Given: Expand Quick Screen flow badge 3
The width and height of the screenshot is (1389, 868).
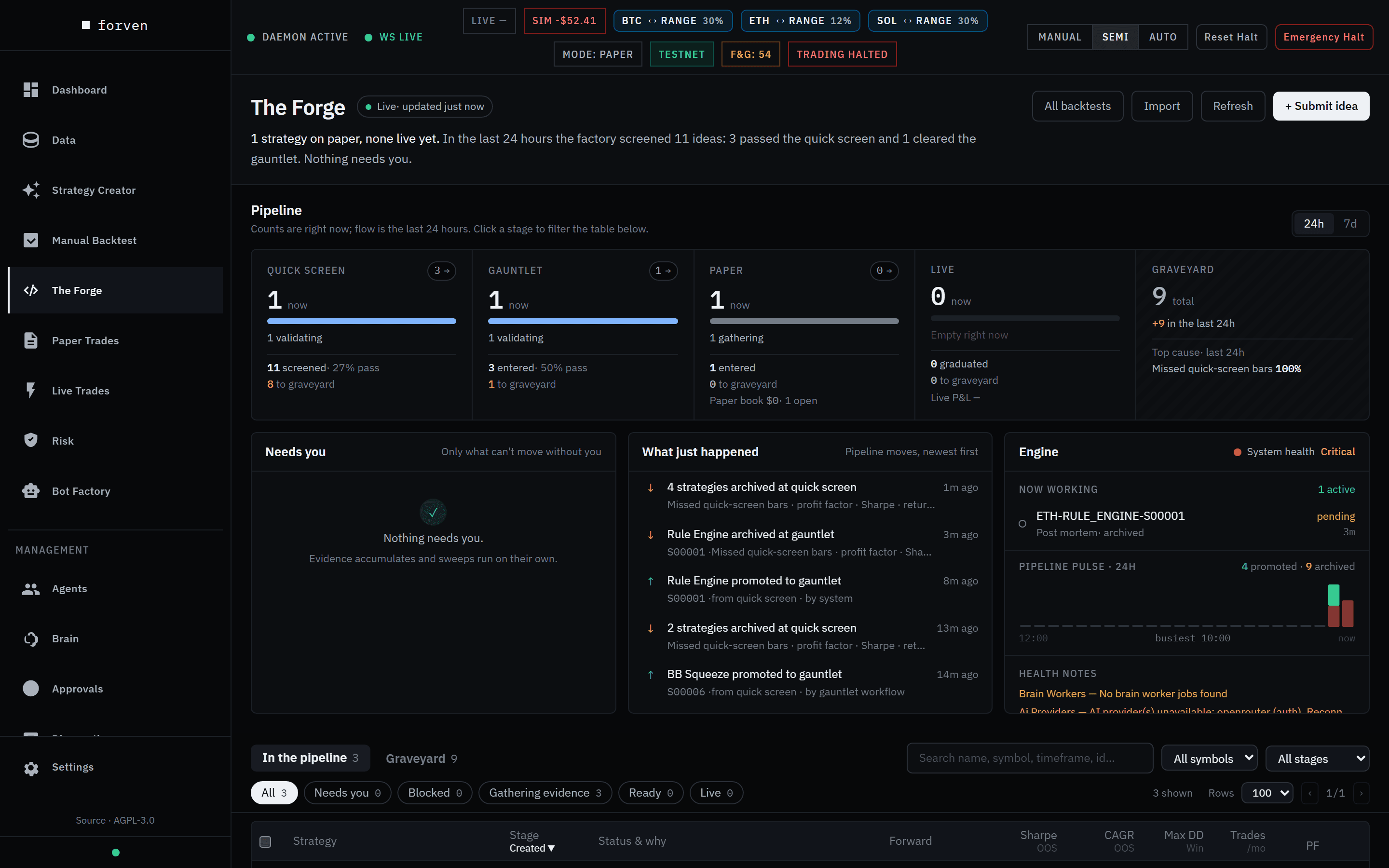Looking at the screenshot, I should (x=441, y=271).
